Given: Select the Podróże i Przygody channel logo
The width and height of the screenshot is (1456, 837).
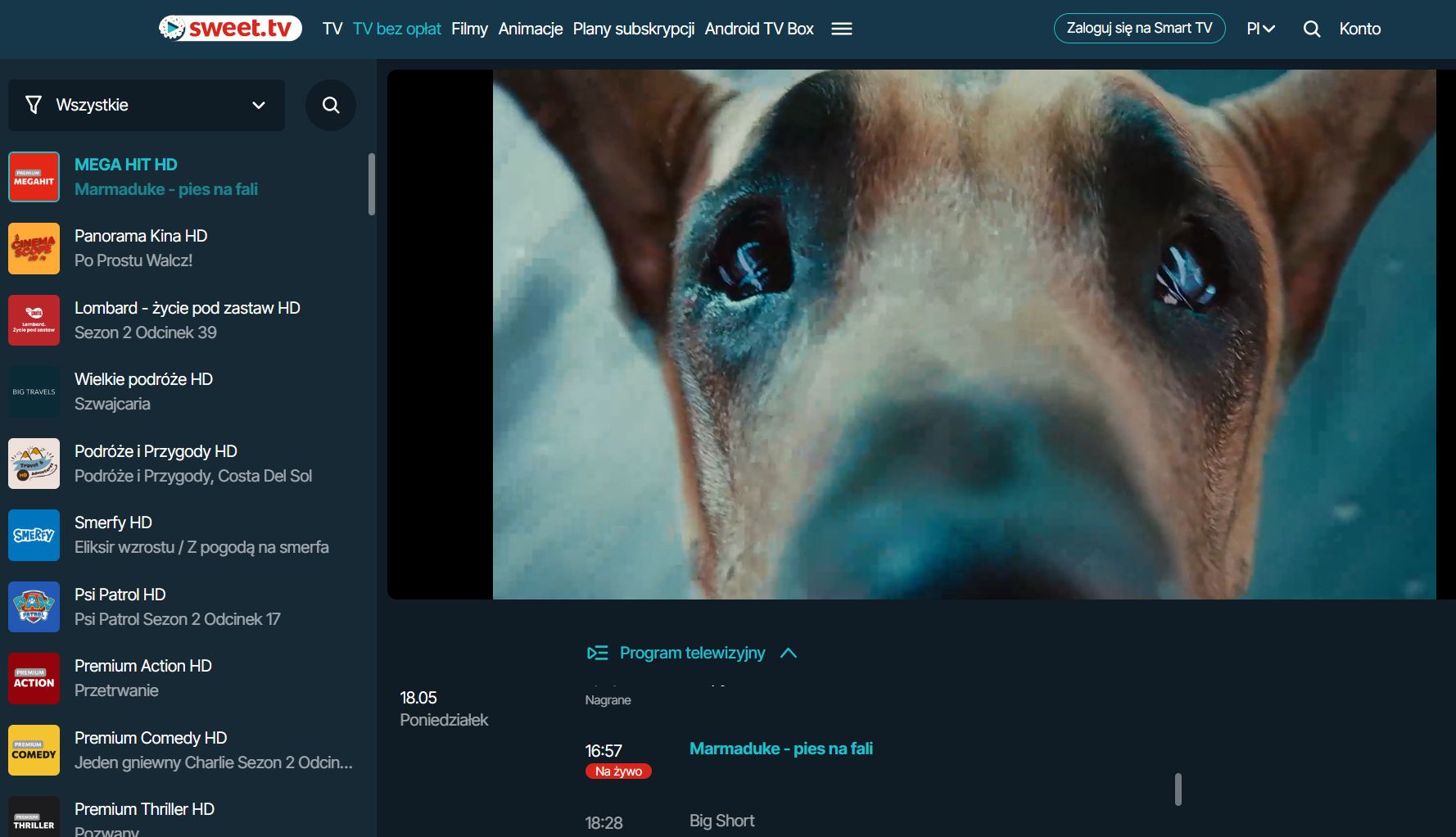Looking at the screenshot, I should click(x=34, y=464).
